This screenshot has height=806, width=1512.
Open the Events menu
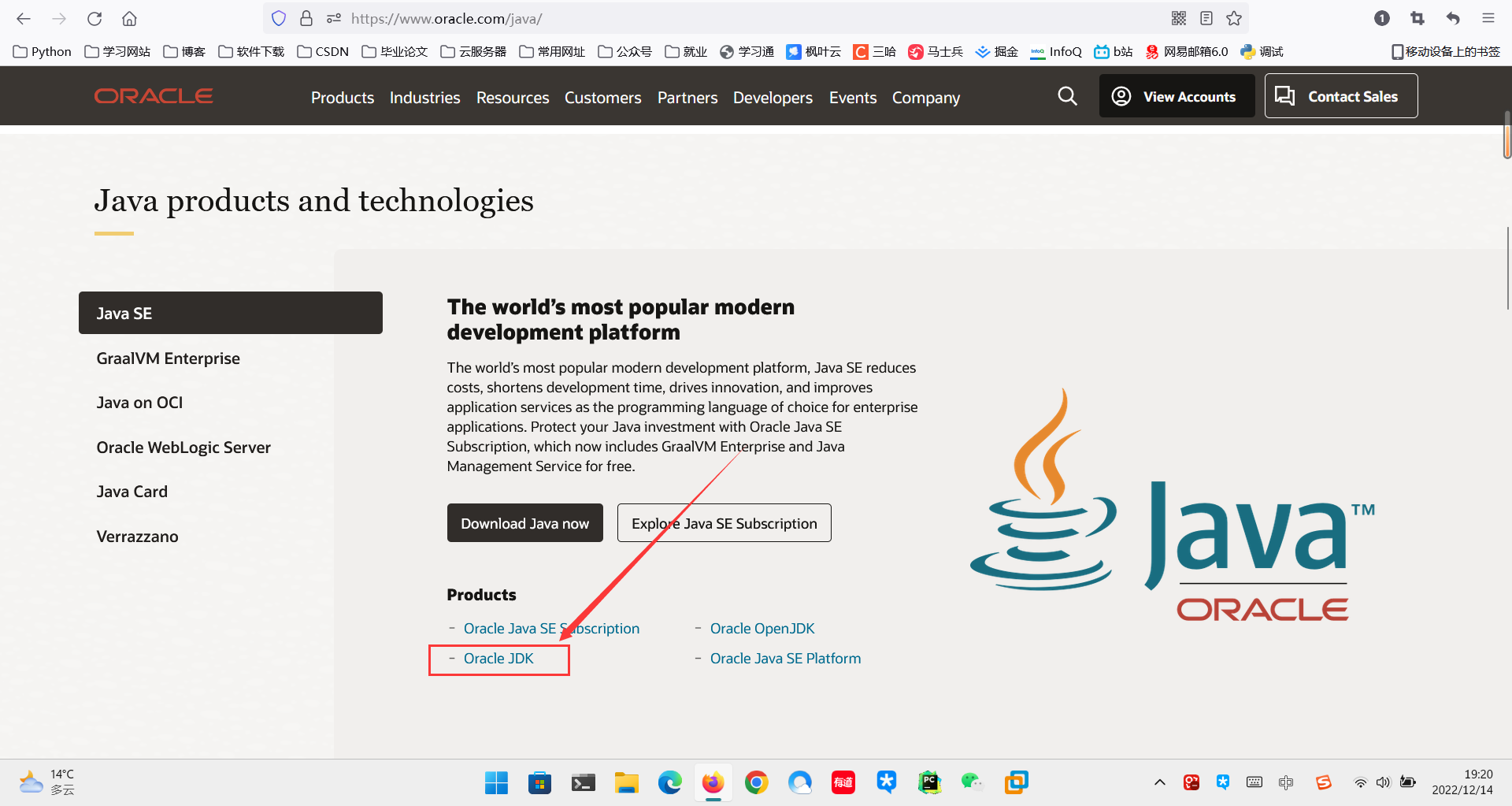click(853, 98)
